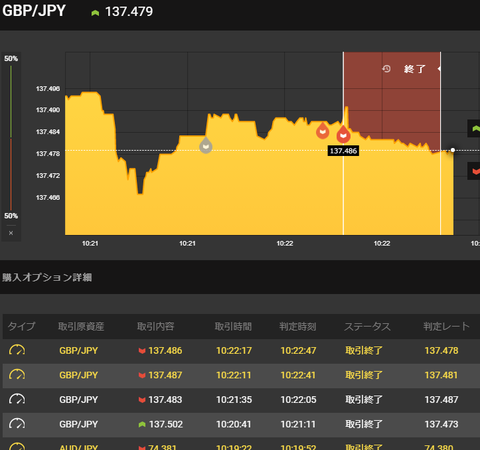Image resolution: width=480 pixels, height=450 pixels.
Task: Click the red down arrow beside 137.486 in table
Action: tap(142, 351)
